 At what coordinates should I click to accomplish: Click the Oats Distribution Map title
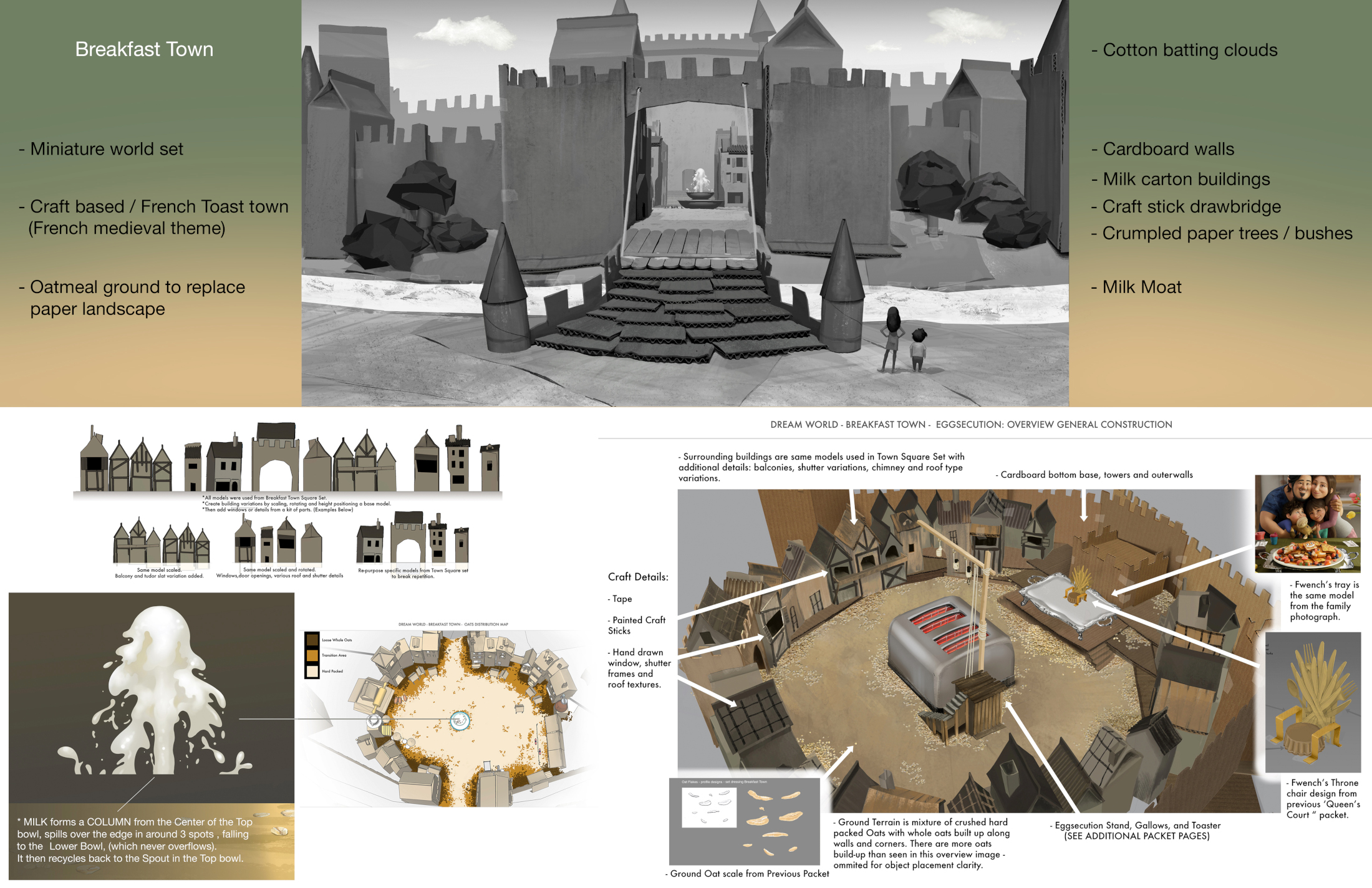tap(453, 624)
